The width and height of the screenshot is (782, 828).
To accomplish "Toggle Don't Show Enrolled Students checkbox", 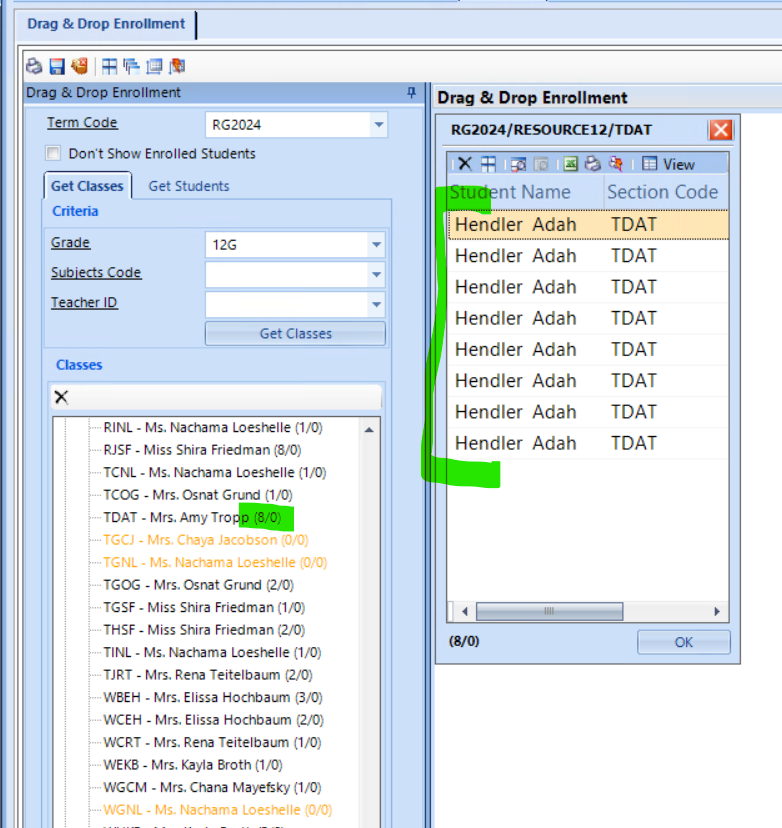I will [x=53, y=153].
